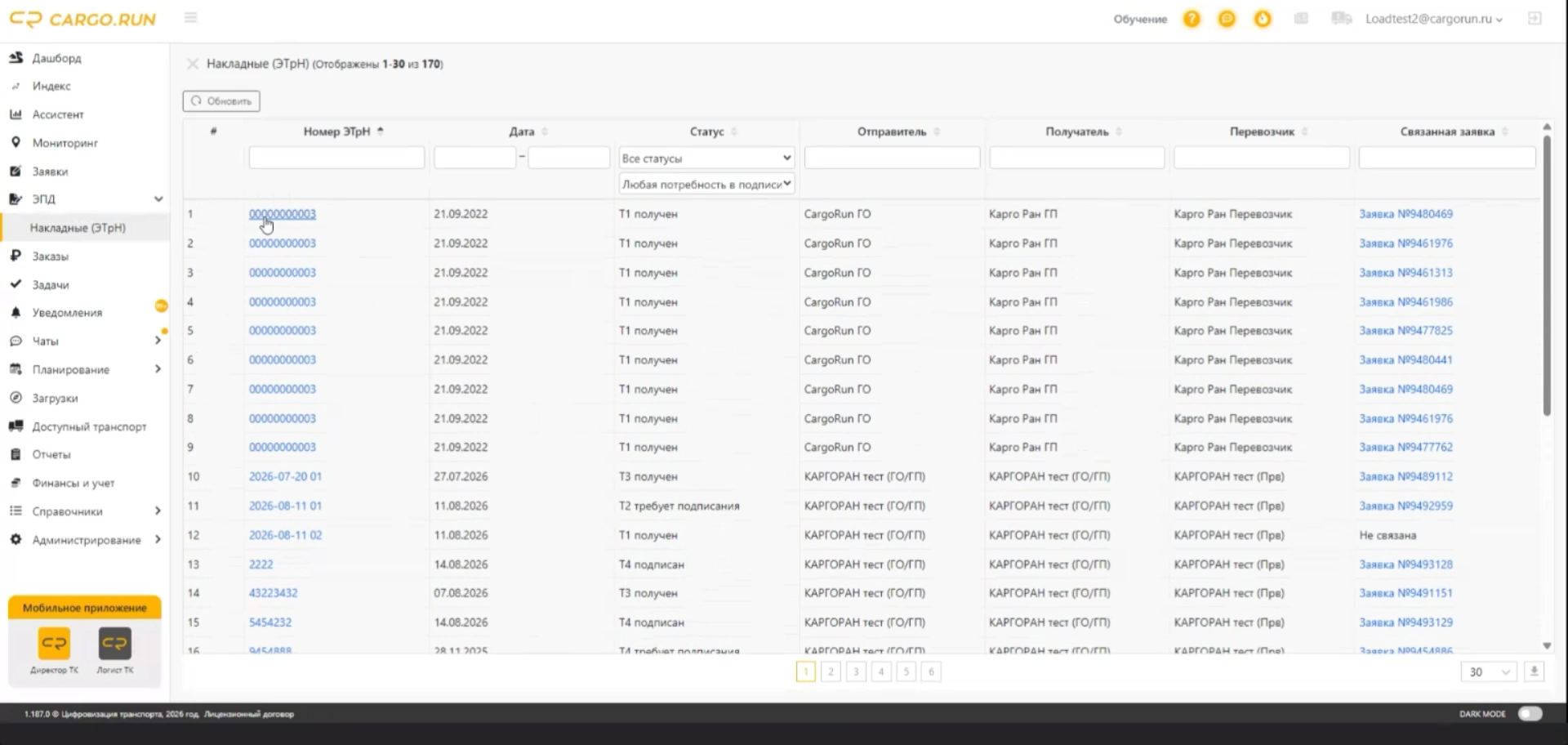The height and width of the screenshot is (745, 1568).
Task: Open the Все статусы status dropdown
Action: click(706, 158)
